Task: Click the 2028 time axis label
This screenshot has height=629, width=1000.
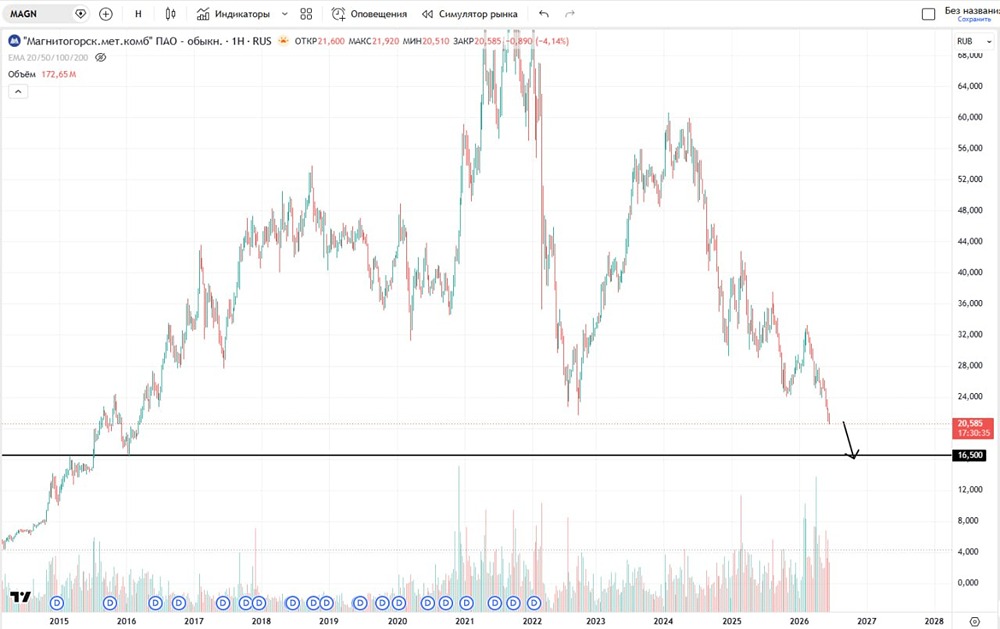Action: (934, 621)
